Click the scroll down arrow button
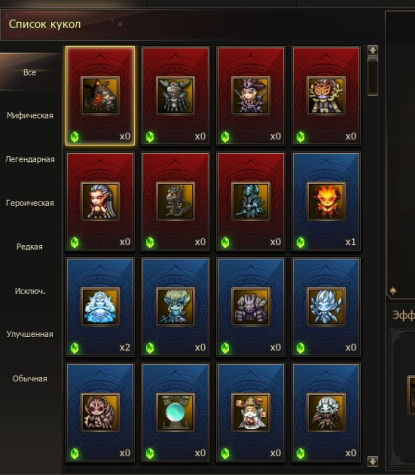The height and width of the screenshot is (475, 415). 373,461
